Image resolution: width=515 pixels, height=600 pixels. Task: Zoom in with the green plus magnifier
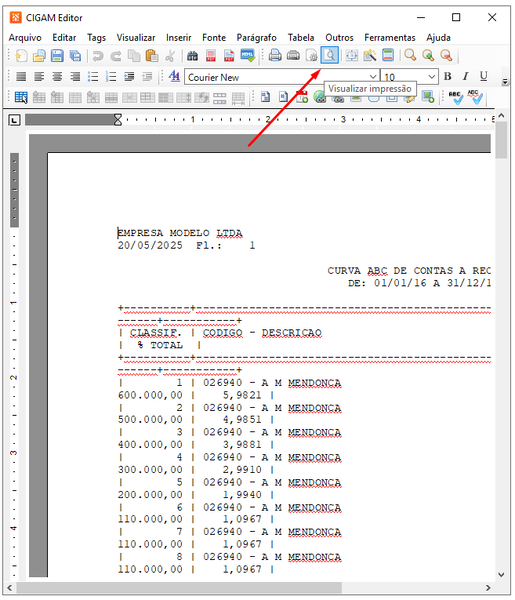pyautogui.click(x=428, y=55)
